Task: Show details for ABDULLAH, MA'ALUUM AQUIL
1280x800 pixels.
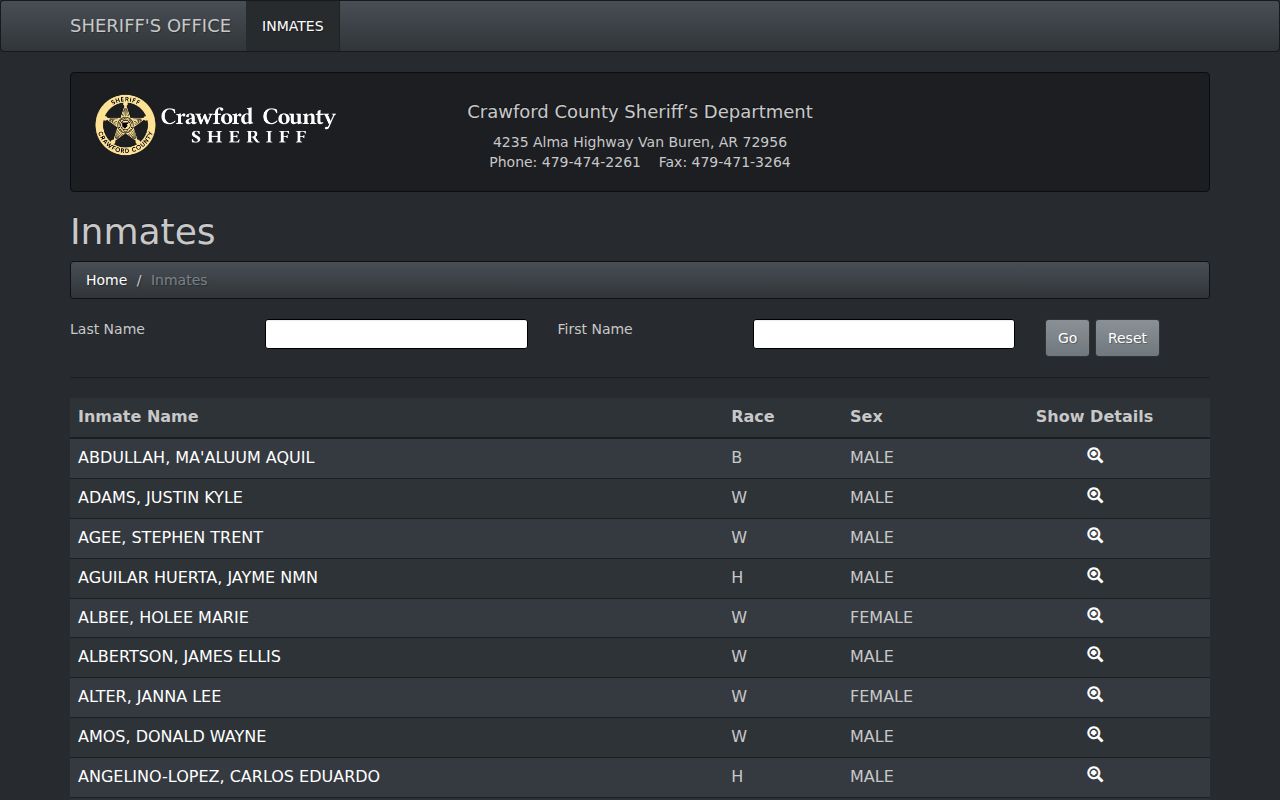Action: pos(1095,456)
